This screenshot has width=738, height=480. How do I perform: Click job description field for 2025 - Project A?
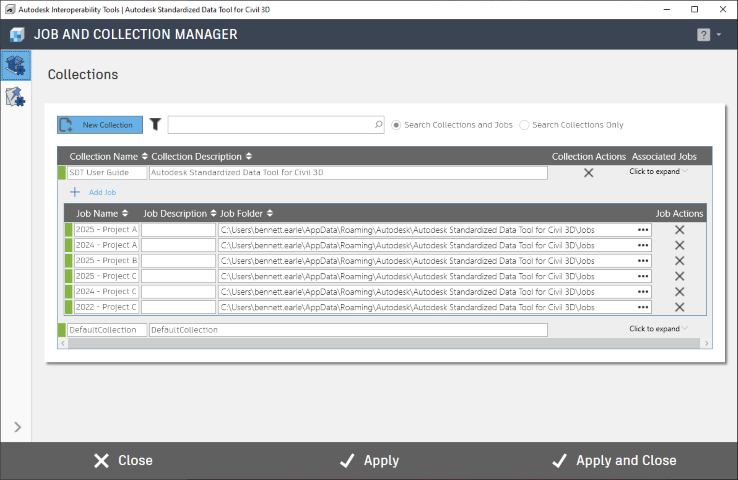(178, 230)
